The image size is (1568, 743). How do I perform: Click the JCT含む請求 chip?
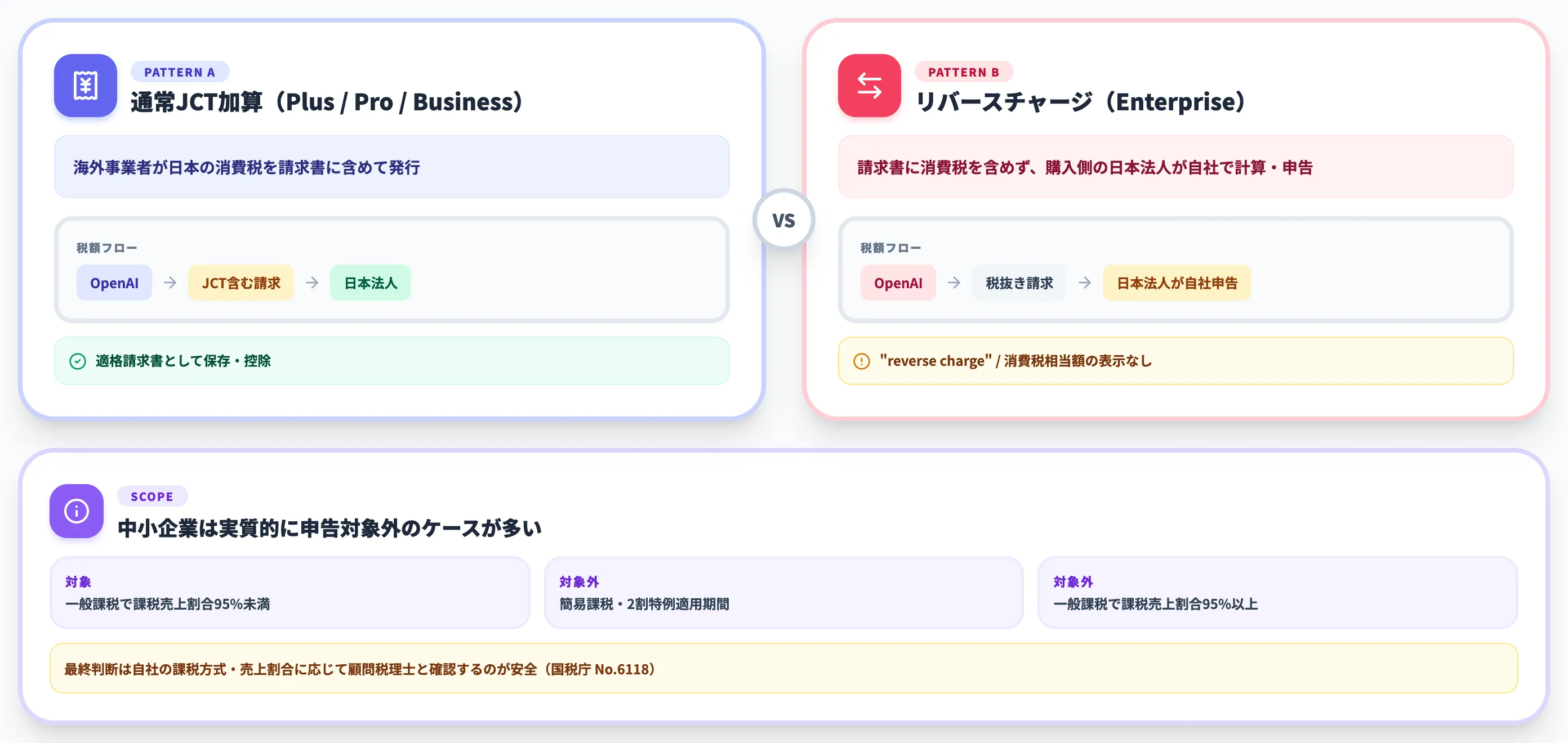point(241,283)
